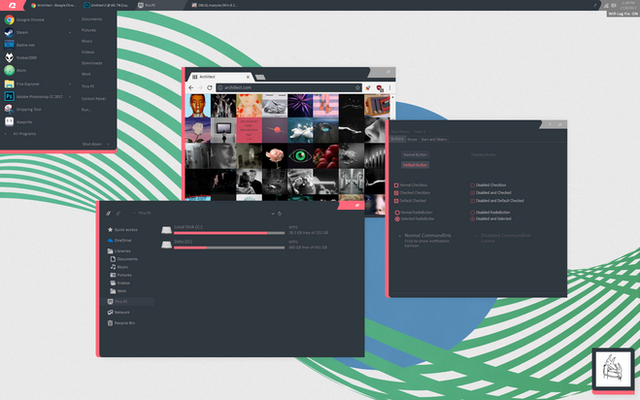Switch to the Chrome taskbar item
The width and height of the screenshot is (640, 400).
tap(53, 5)
